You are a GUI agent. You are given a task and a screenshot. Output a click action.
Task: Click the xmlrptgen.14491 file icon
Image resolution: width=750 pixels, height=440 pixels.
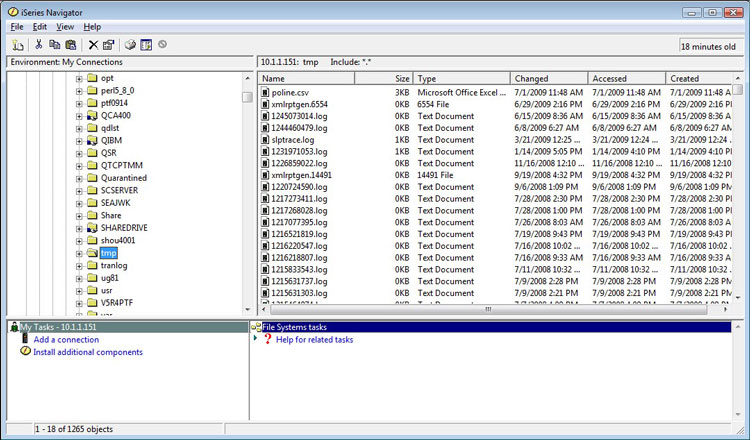pos(265,175)
